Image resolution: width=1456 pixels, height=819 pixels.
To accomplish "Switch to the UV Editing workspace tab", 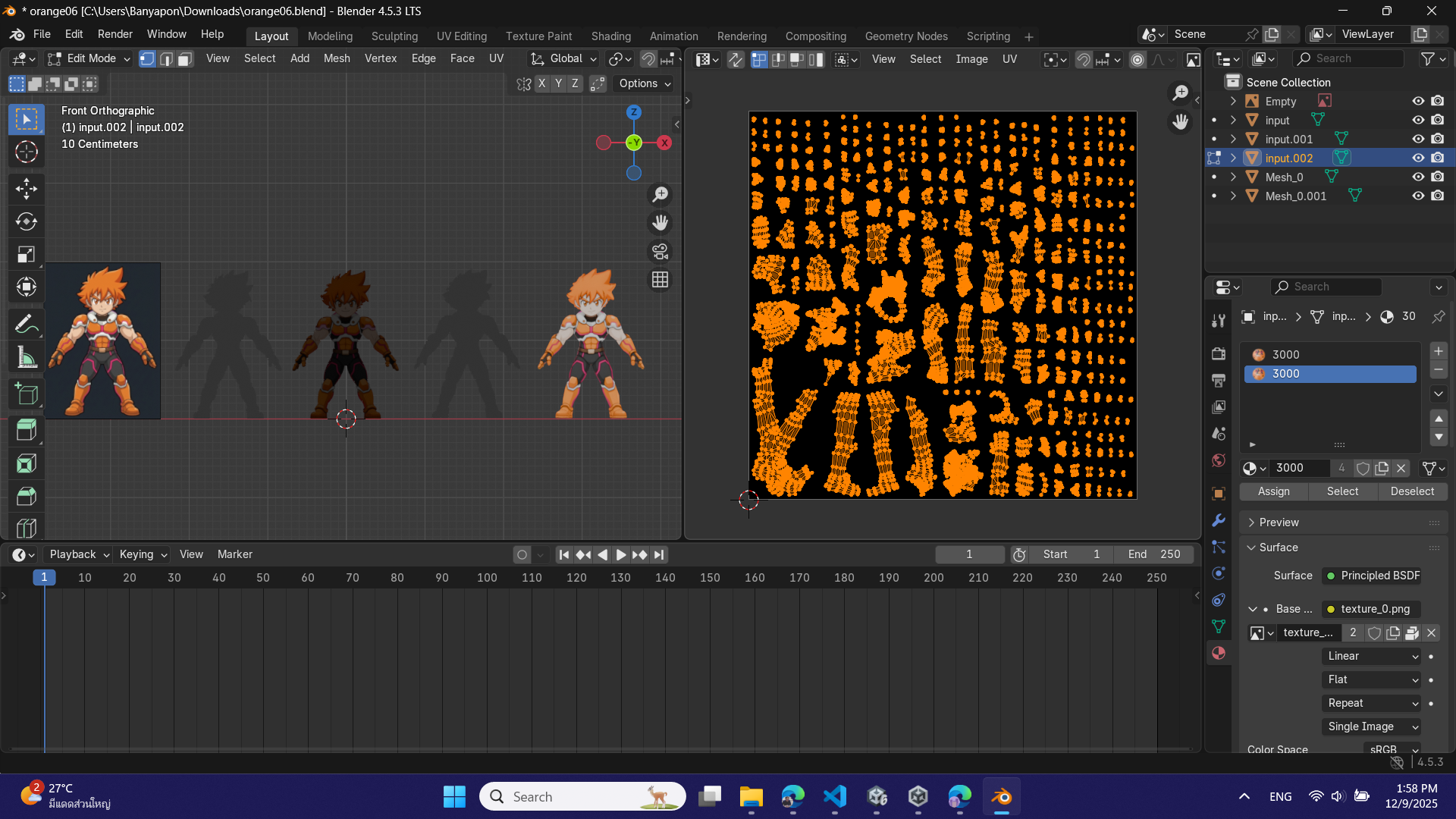I will [x=461, y=36].
